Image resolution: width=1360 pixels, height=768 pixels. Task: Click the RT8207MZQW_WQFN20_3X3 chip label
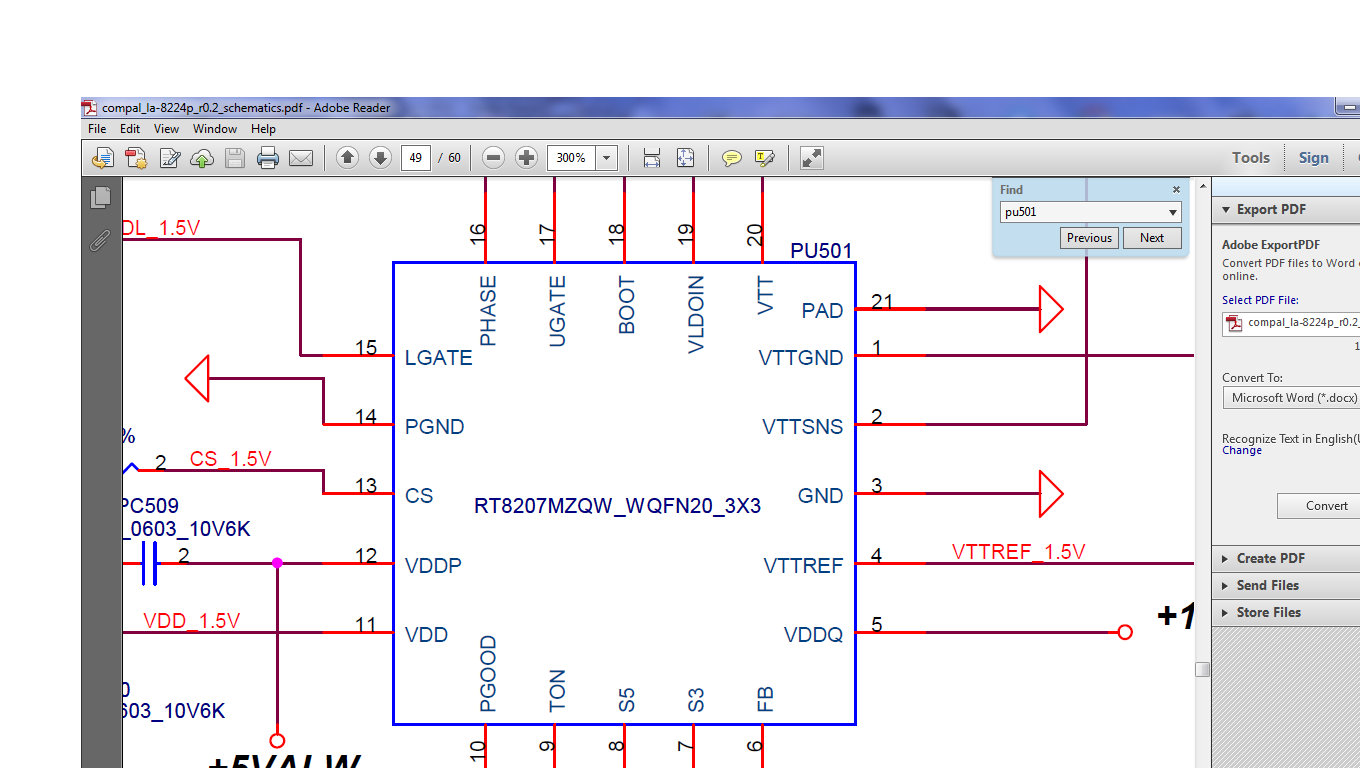(617, 506)
